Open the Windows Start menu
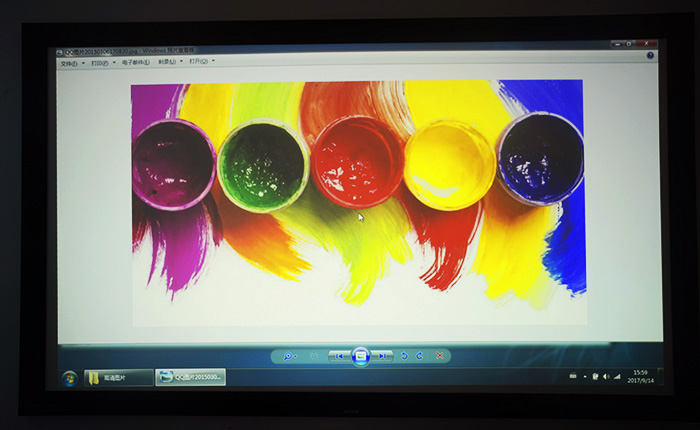Viewport: 700px width, 430px height. click(70, 377)
